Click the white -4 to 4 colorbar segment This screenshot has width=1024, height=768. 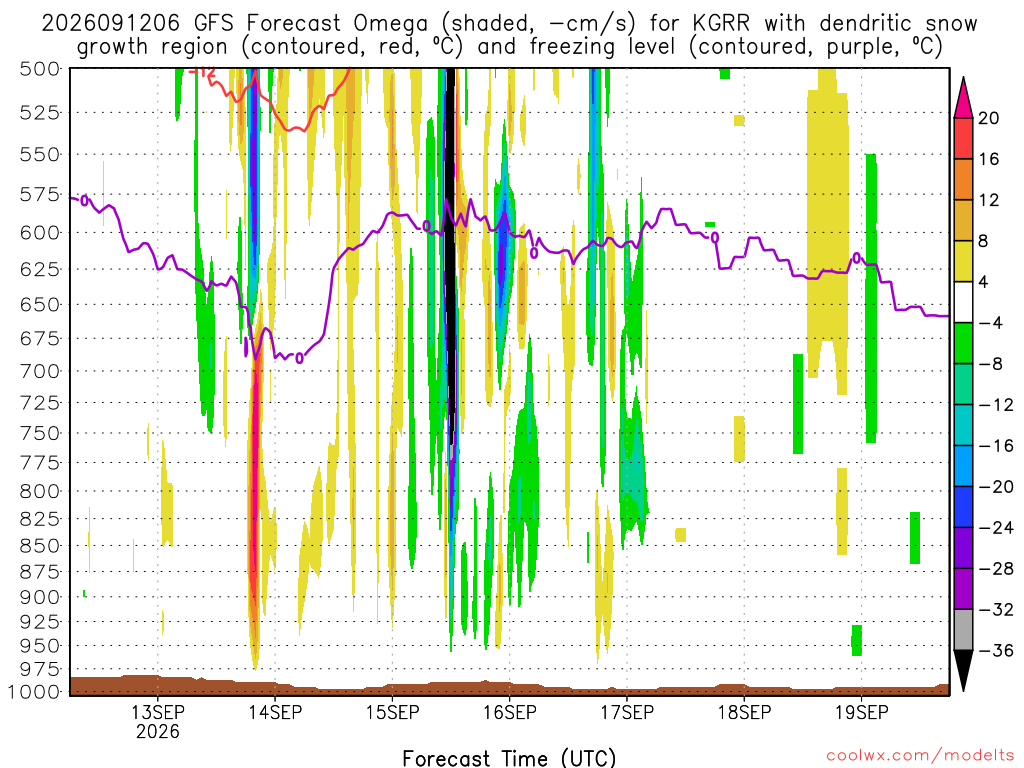[x=963, y=302]
